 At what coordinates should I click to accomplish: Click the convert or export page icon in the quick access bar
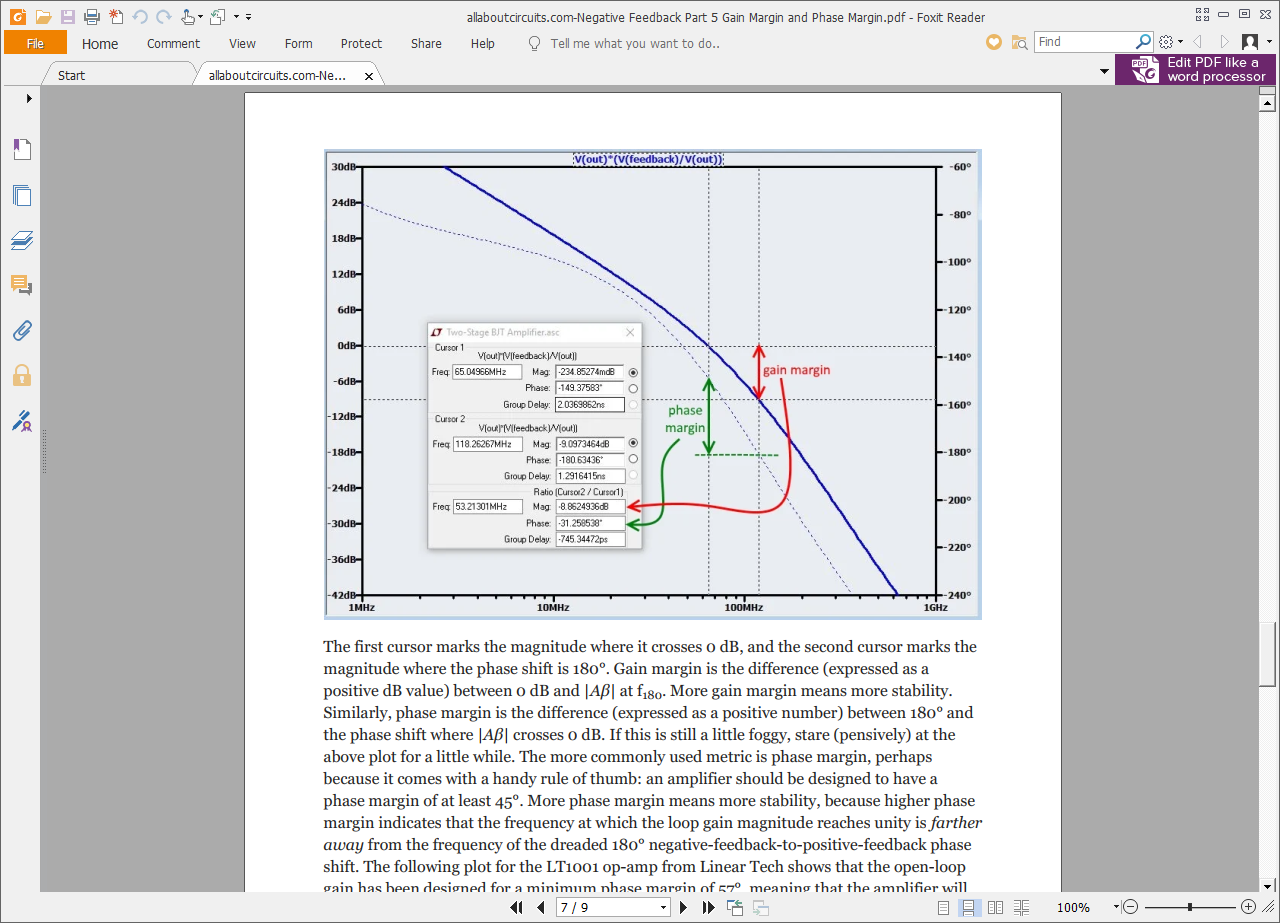pos(218,16)
